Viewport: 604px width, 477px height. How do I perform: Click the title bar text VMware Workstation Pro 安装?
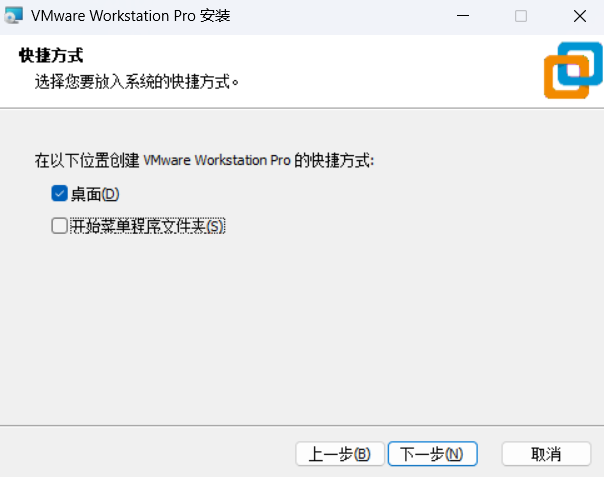131,16
